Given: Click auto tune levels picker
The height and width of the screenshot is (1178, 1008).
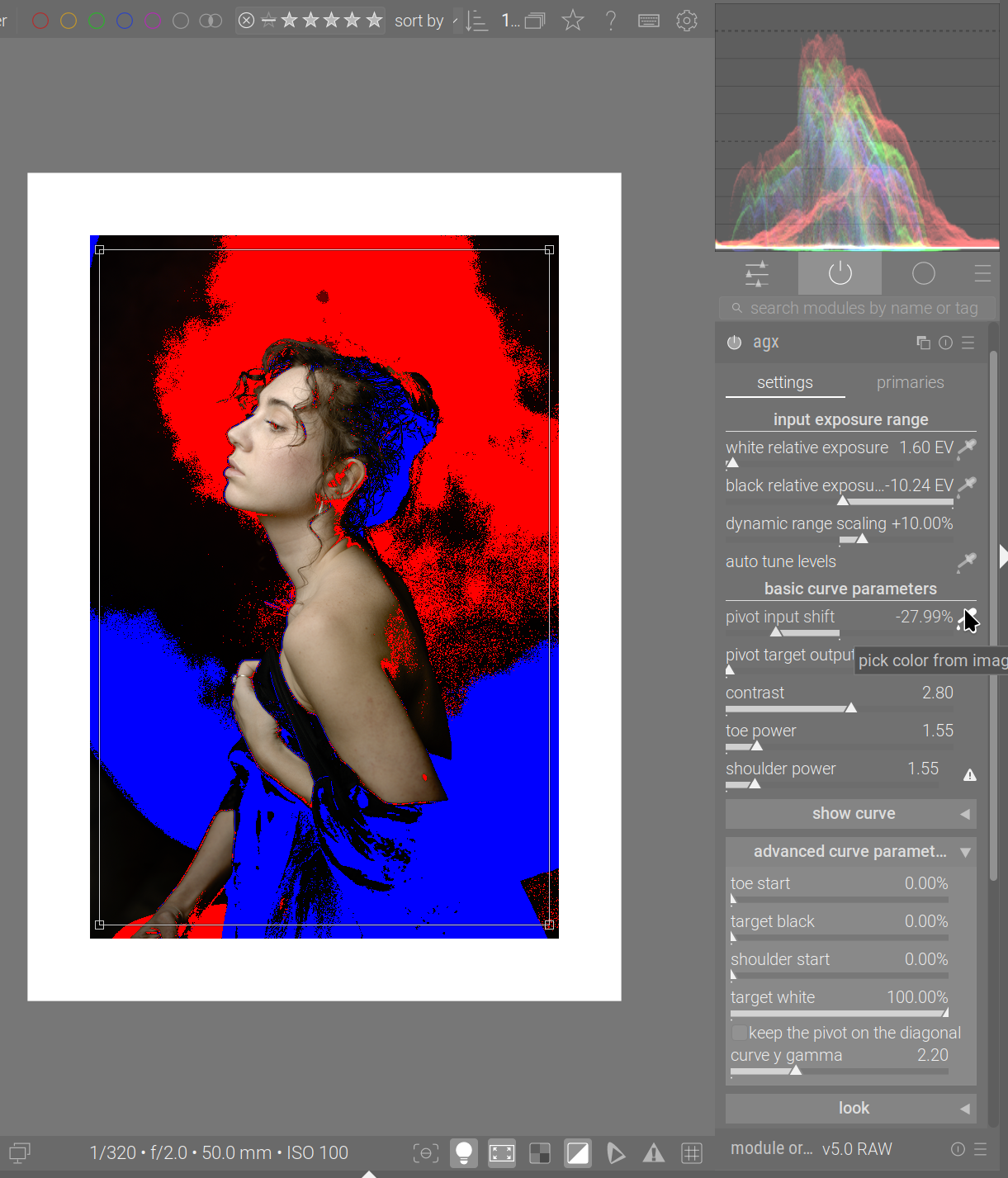Looking at the screenshot, I should (x=967, y=562).
